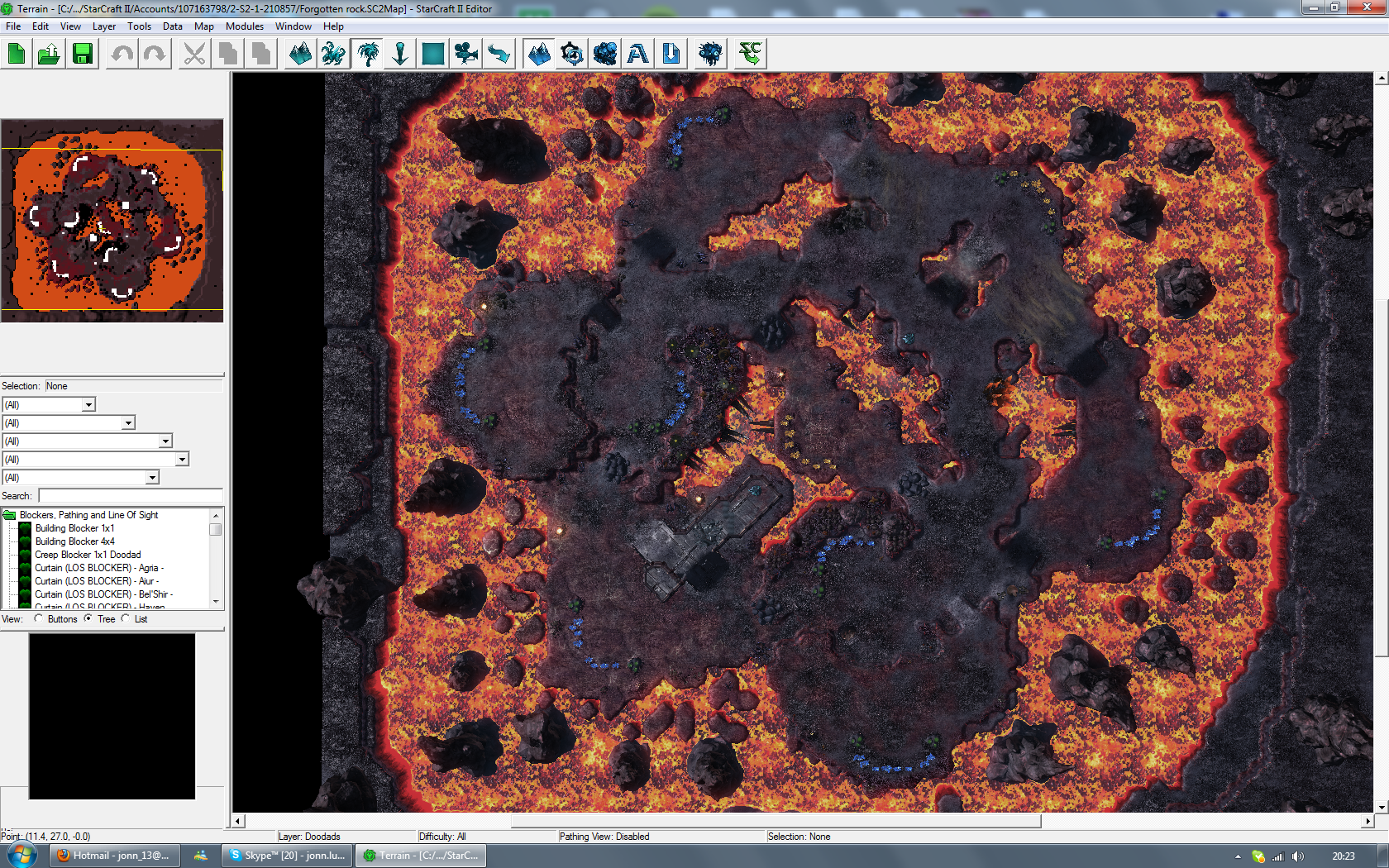The height and width of the screenshot is (868, 1389).
Task: Open the Layer menu
Action: point(104,26)
